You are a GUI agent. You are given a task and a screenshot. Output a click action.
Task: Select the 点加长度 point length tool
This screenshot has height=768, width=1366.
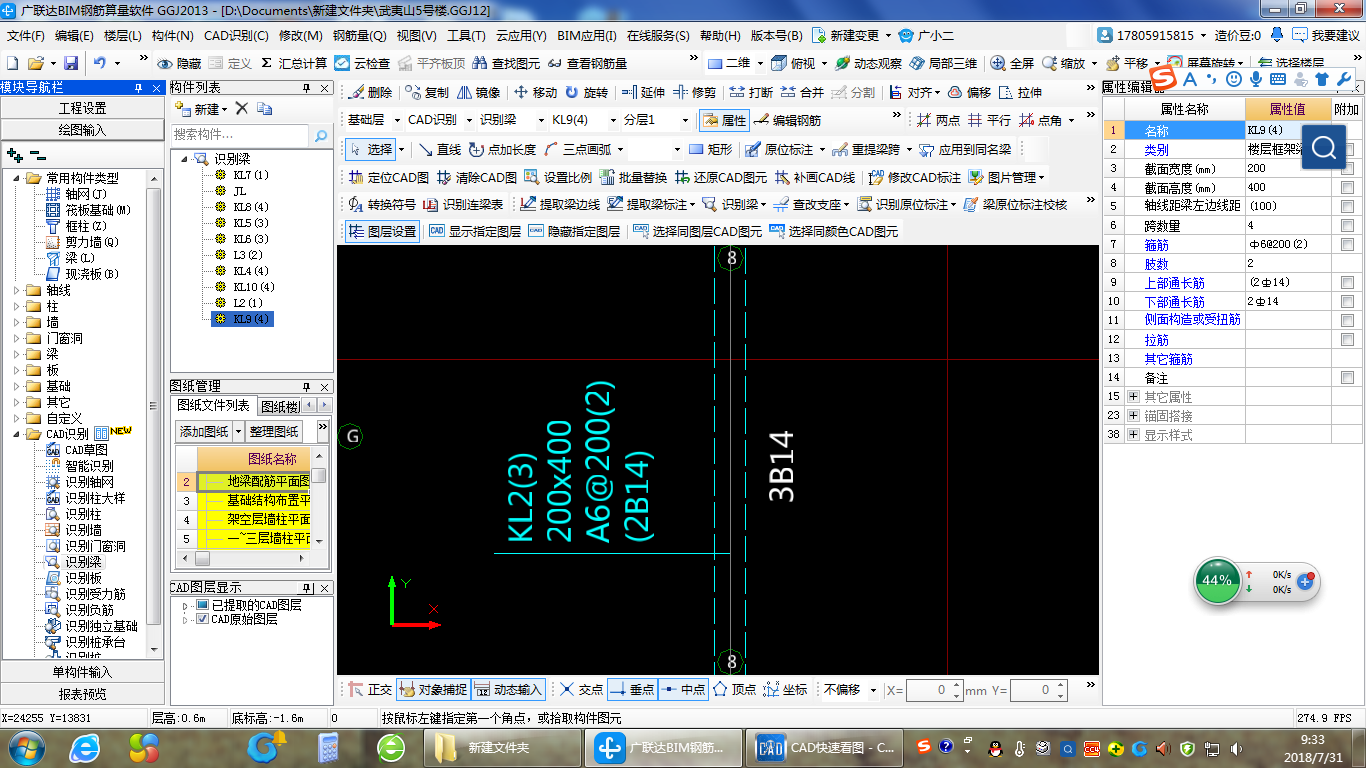(x=502, y=150)
